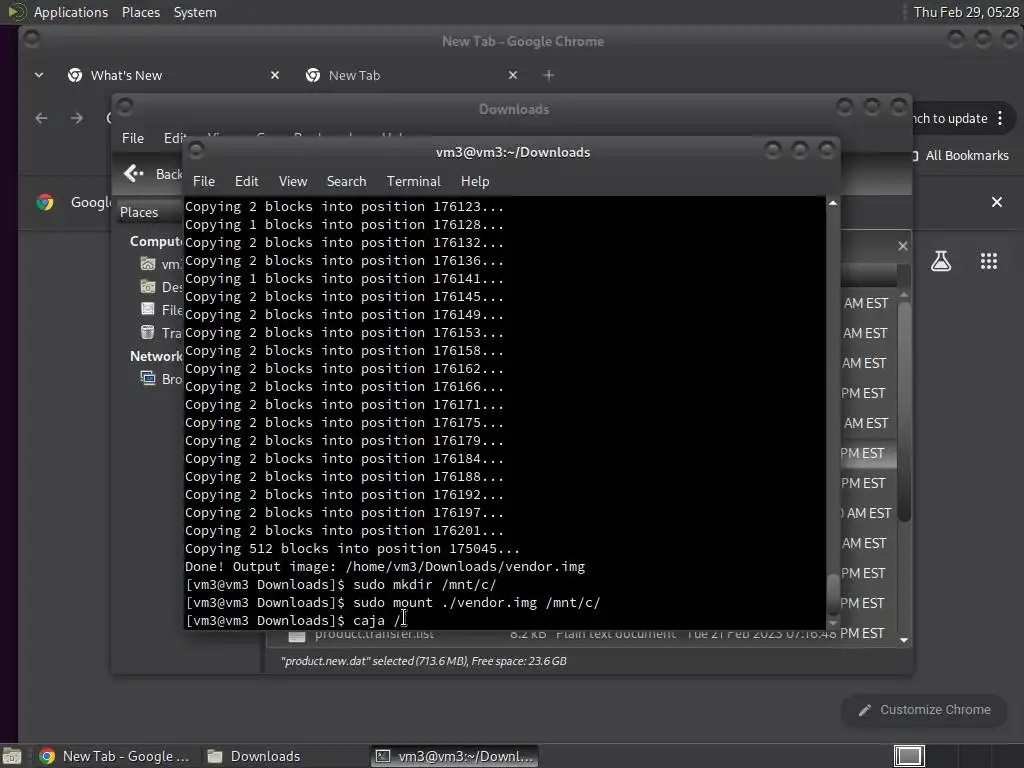The image size is (1024, 768).
Task: Open the Applications menu in top panel
Action: pos(71,12)
